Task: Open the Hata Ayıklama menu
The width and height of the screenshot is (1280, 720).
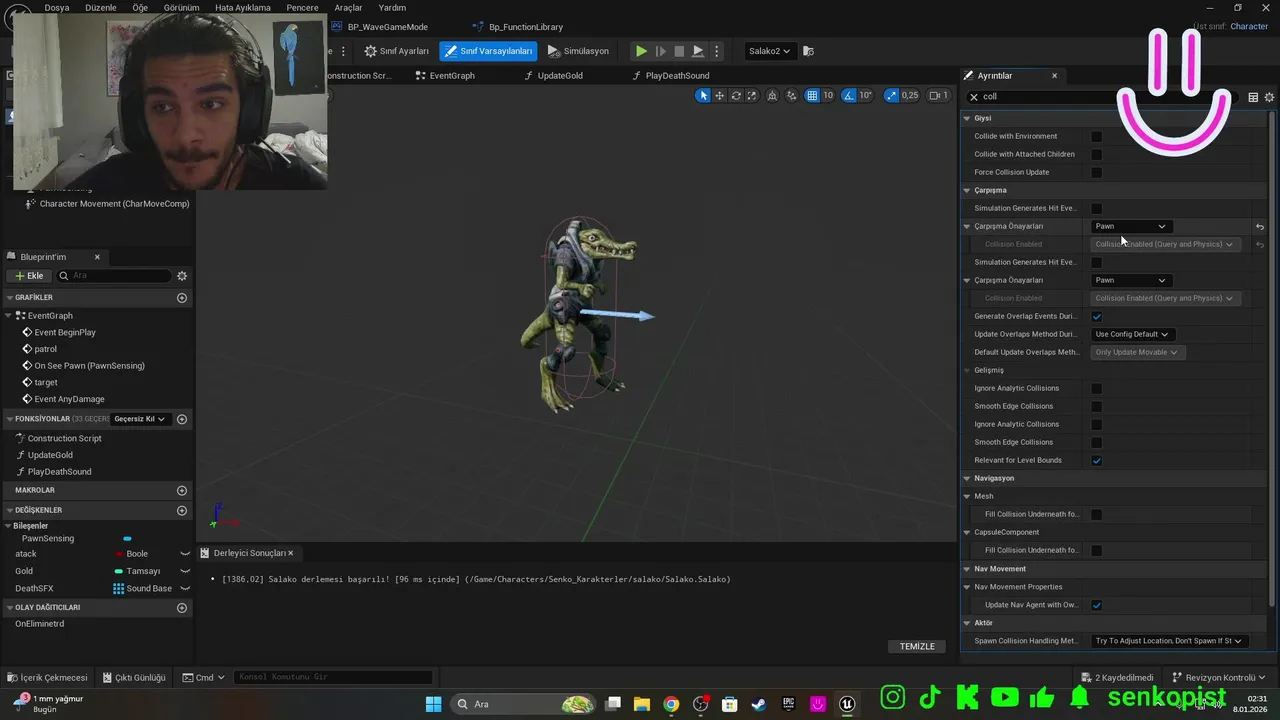Action: (243, 7)
